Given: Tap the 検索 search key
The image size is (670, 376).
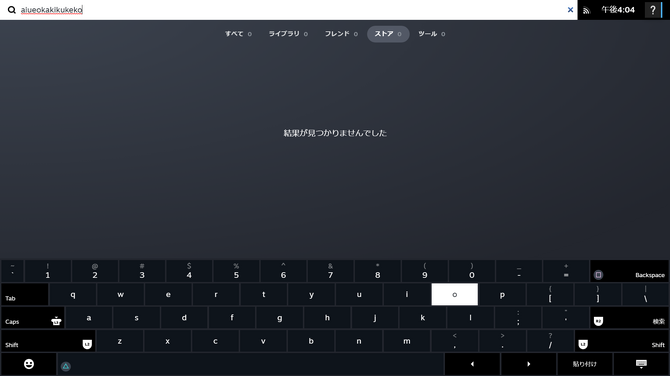Looking at the screenshot, I should tap(629, 318).
